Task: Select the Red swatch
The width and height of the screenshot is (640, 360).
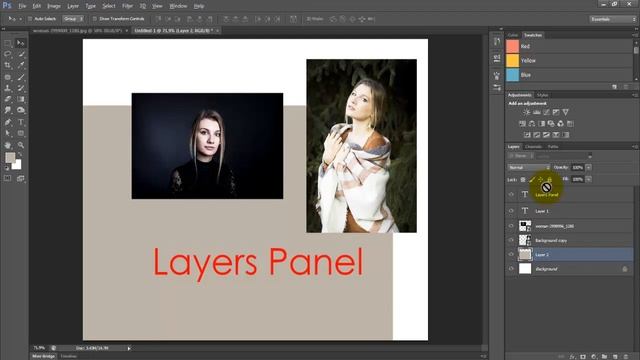Action: tap(512, 46)
